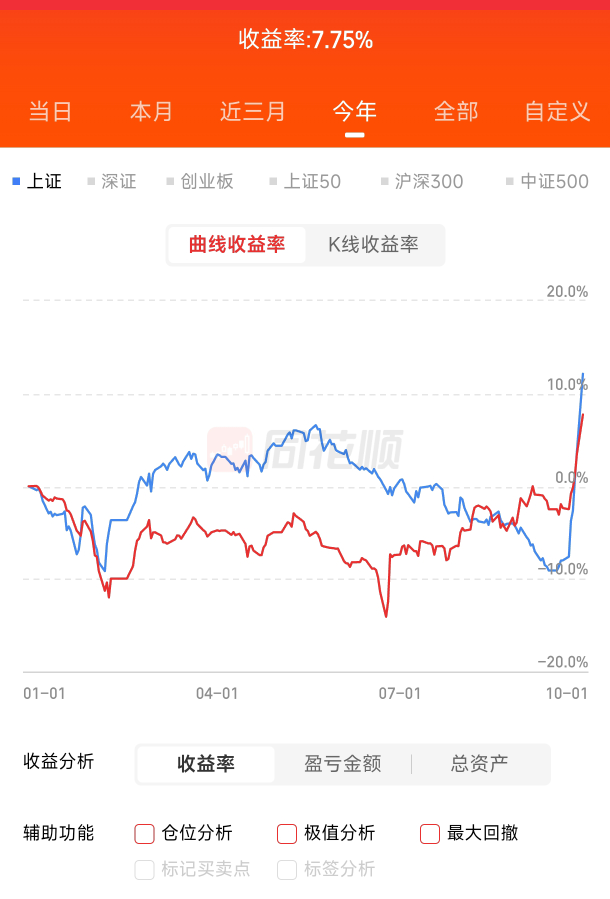This screenshot has width=610, height=899.
Task: Switch analysis to 总资产
Action: [x=479, y=764]
